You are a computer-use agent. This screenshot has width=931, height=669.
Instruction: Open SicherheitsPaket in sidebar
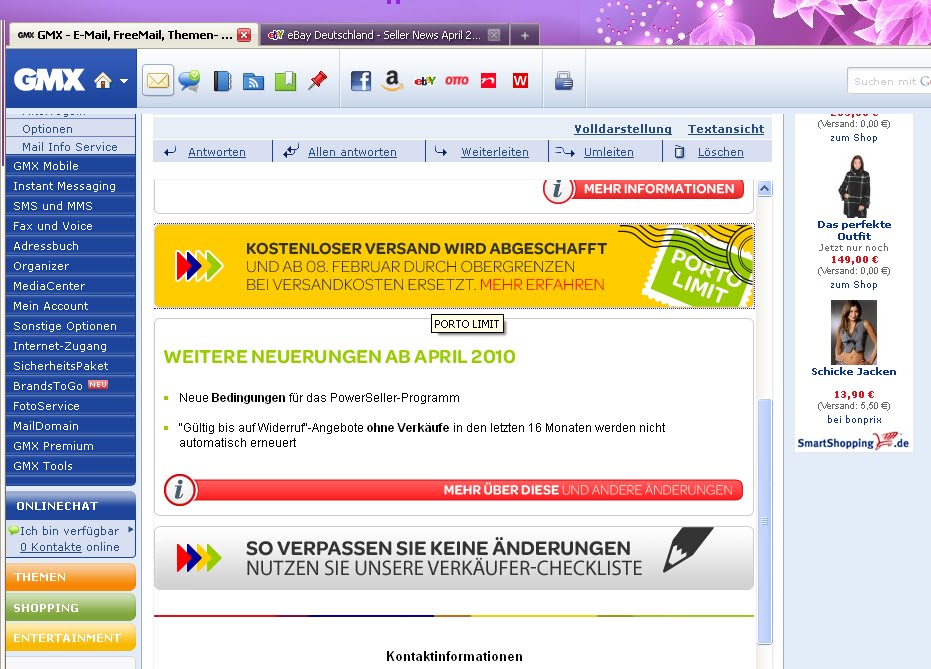pos(71,366)
